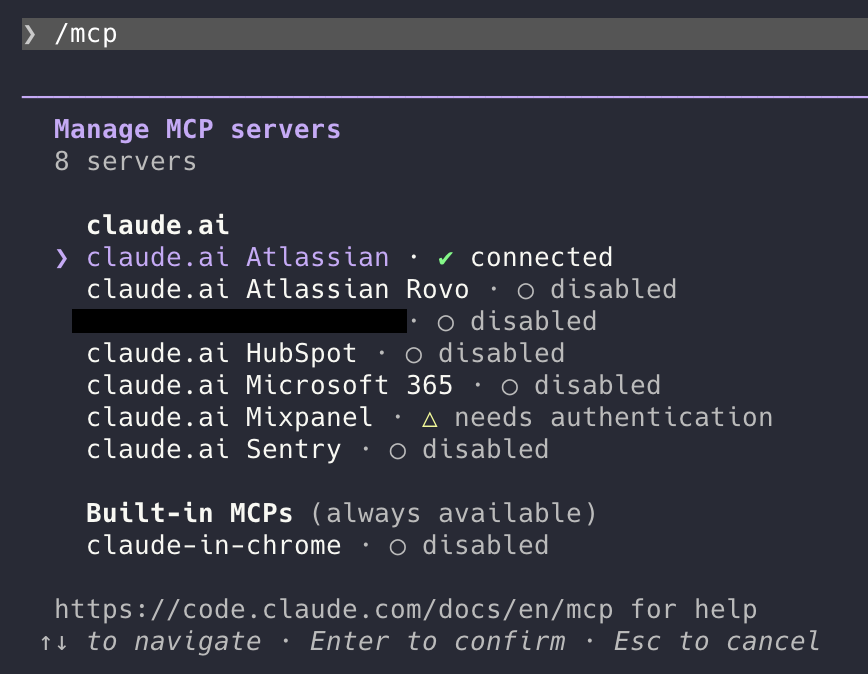Click the yellow warning triangle for Mixpanel
Viewport: 868px width, 674px height.
[430, 418]
